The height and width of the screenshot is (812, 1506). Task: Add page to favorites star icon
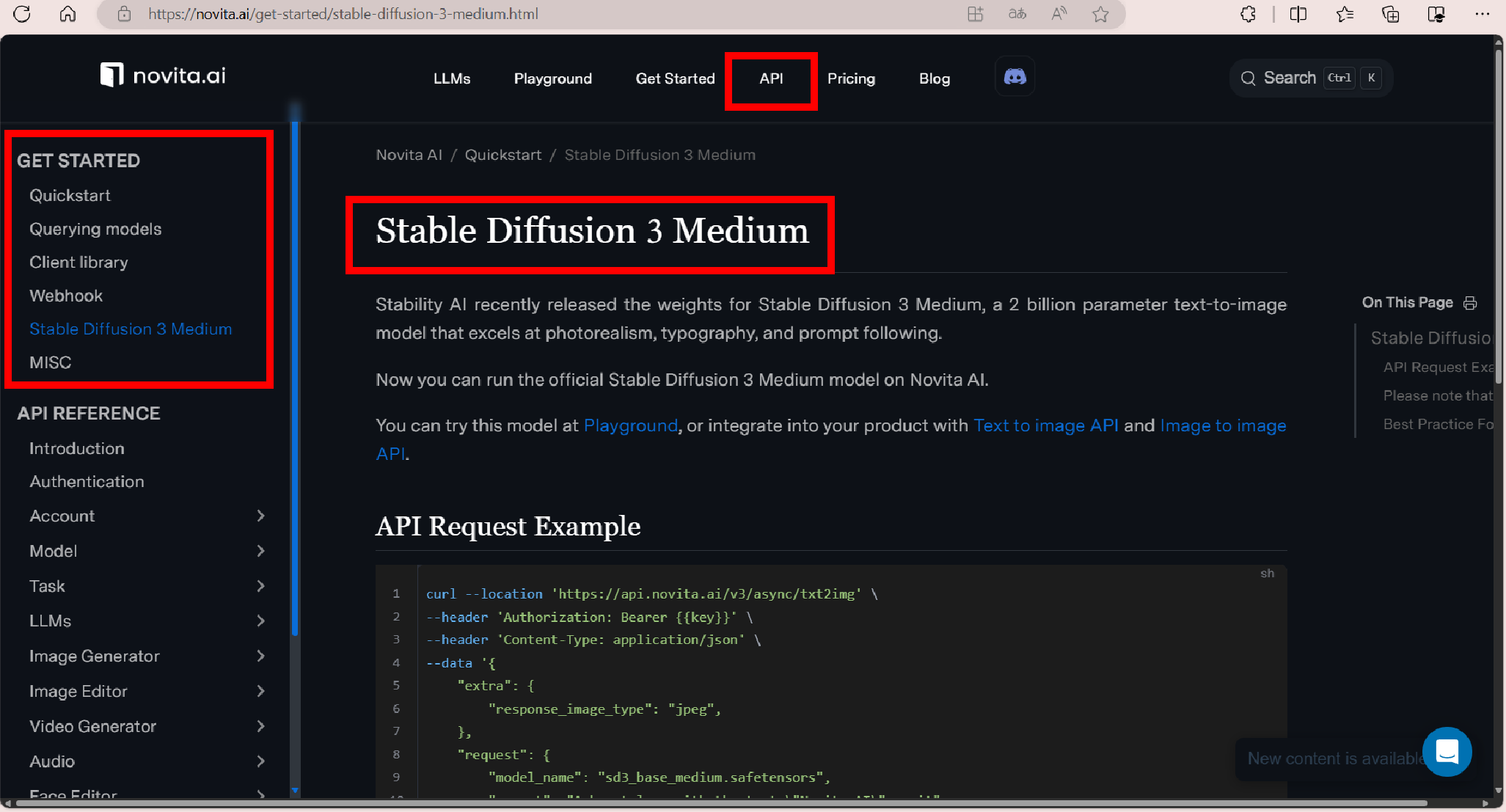tap(1100, 14)
